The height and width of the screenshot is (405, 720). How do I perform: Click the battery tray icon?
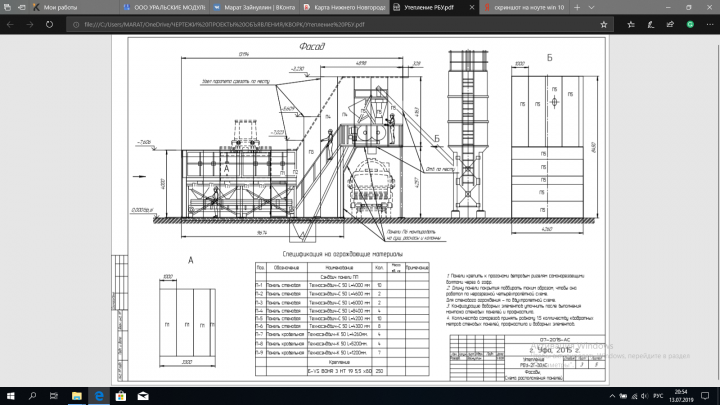(x=623, y=396)
